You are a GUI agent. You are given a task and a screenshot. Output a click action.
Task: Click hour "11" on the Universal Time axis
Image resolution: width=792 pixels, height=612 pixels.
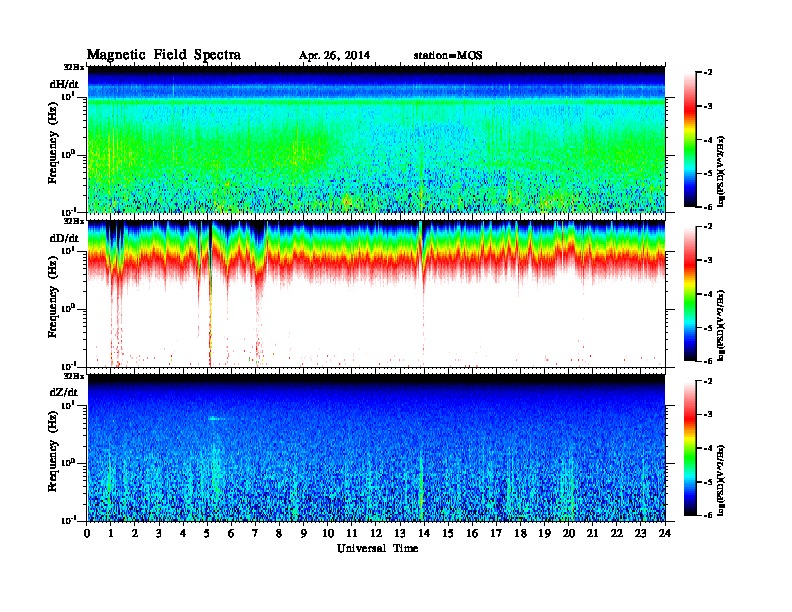(x=352, y=533)
